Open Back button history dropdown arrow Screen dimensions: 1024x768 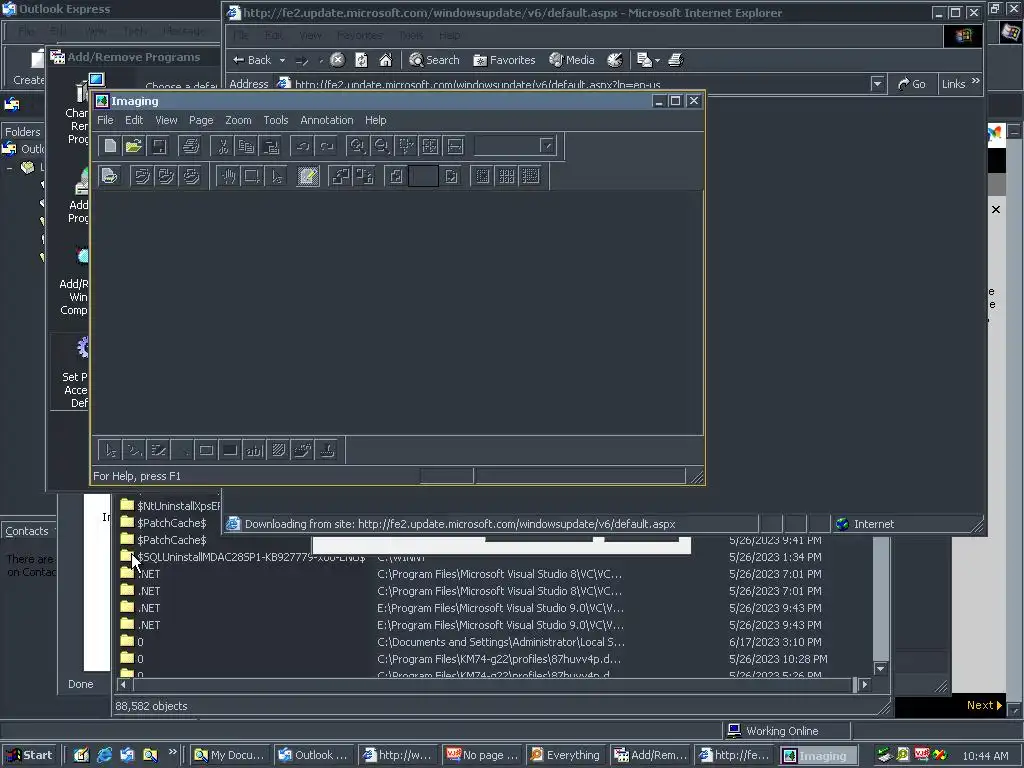click(x=282, y=60)
